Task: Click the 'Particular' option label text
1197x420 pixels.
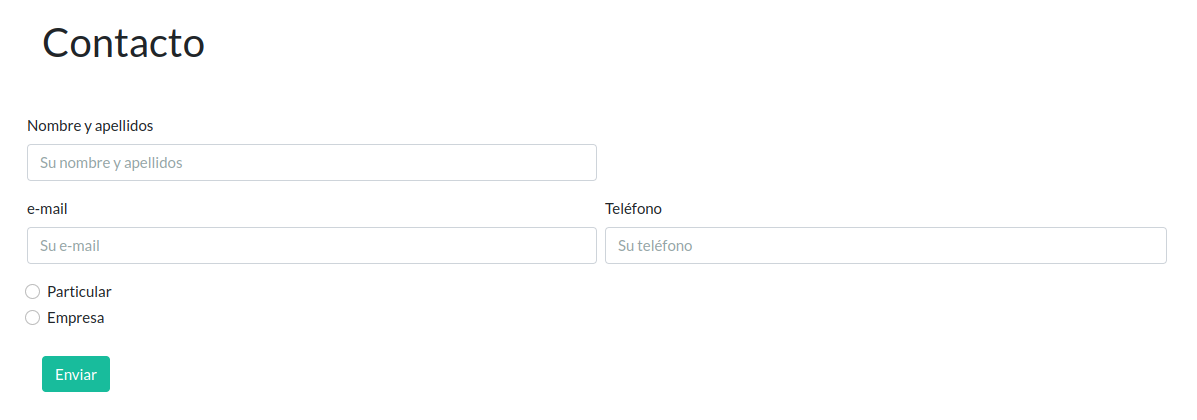Action: click(79, 292)
